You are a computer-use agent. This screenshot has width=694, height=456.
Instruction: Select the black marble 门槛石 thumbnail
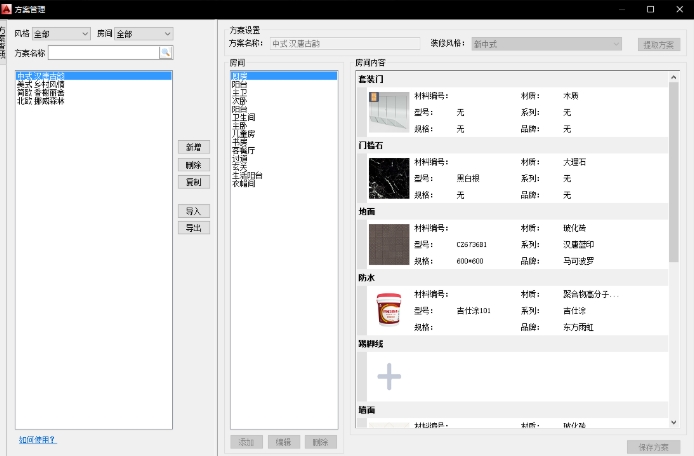[388, 178]
